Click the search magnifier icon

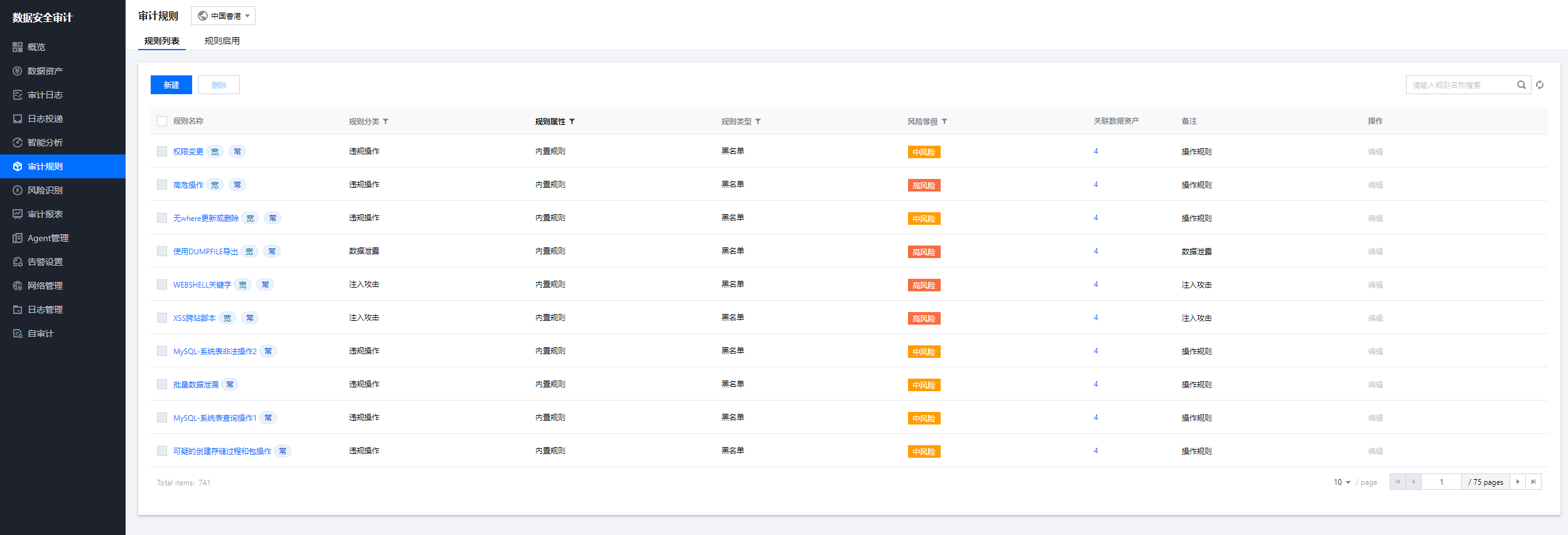click(x=1521, y=85)
